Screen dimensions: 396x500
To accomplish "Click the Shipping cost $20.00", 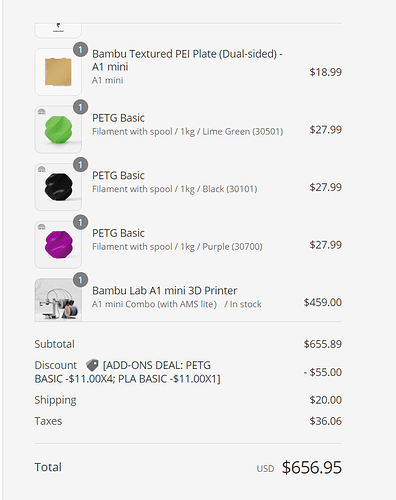I will (x=326, y=400).
